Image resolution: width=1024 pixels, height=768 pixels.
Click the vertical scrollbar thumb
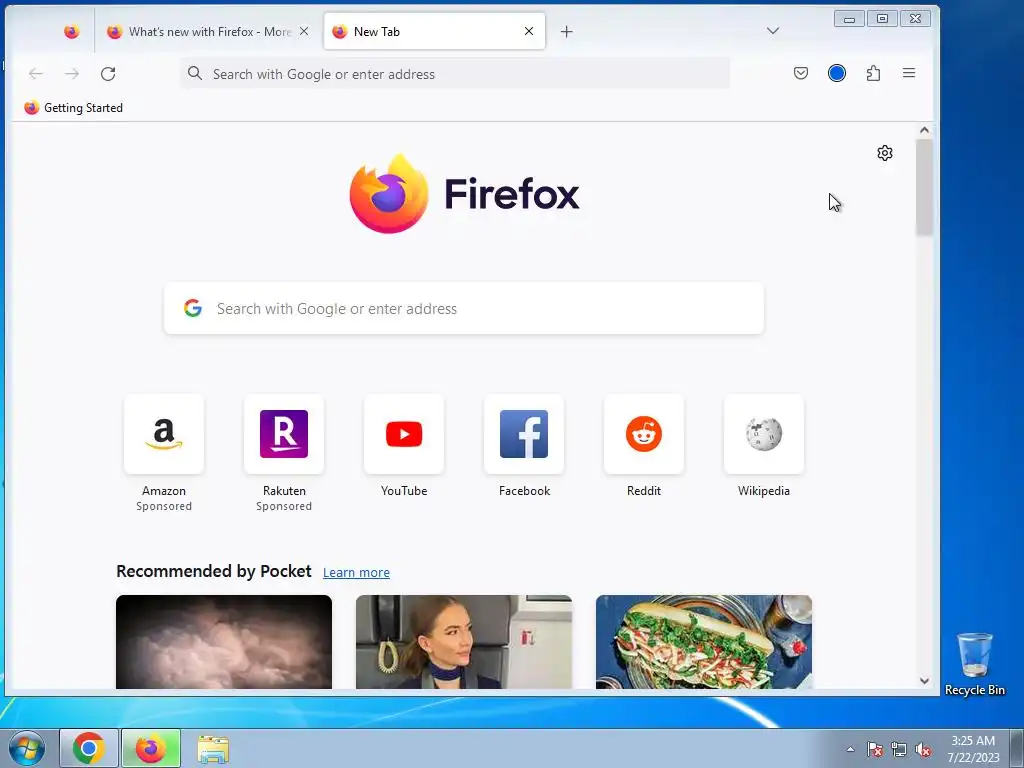[x=924, y=188]
